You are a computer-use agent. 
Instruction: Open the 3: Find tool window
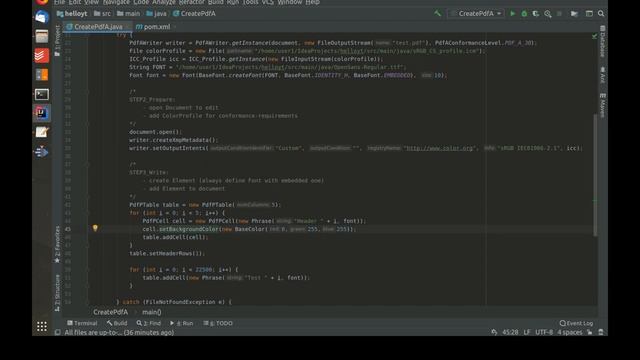pyautogui.click(x=149, y=323)
